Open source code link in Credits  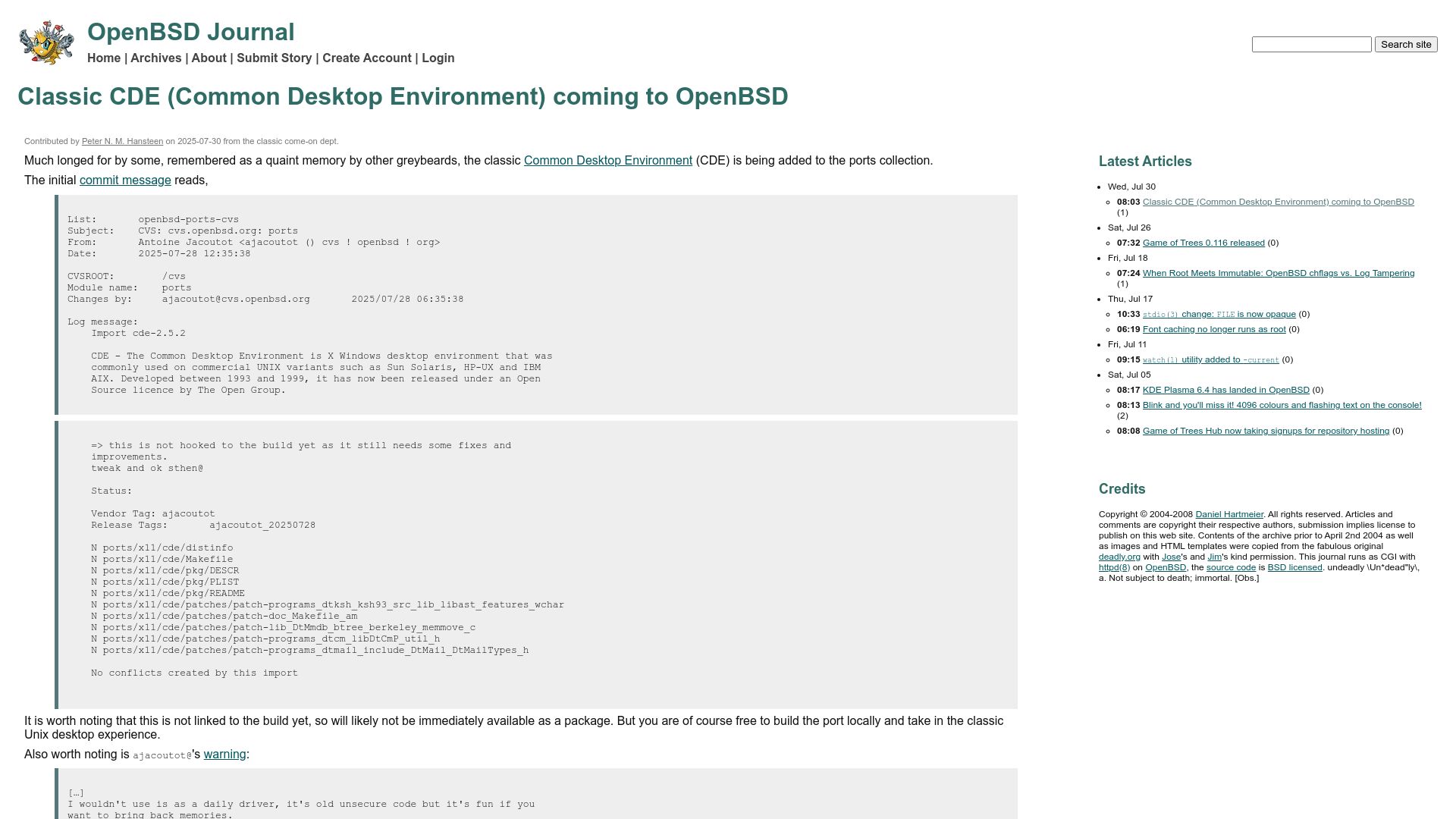[x=1231, y=567]
